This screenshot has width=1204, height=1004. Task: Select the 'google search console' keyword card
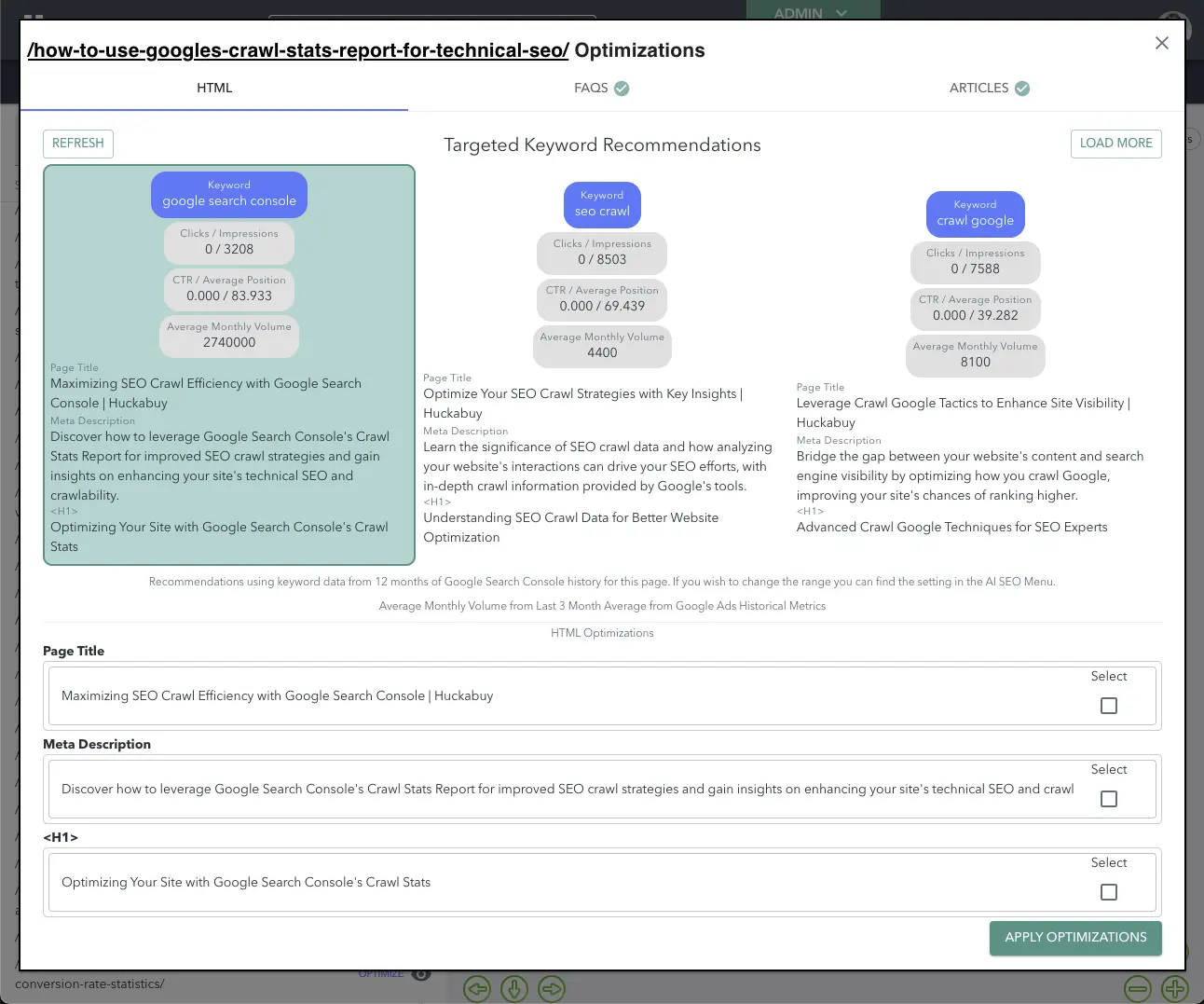pos(229,365)
